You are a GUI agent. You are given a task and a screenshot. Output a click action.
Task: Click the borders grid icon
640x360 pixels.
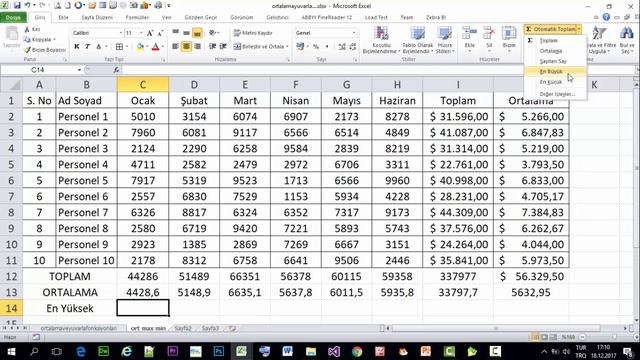pos(119,47)
